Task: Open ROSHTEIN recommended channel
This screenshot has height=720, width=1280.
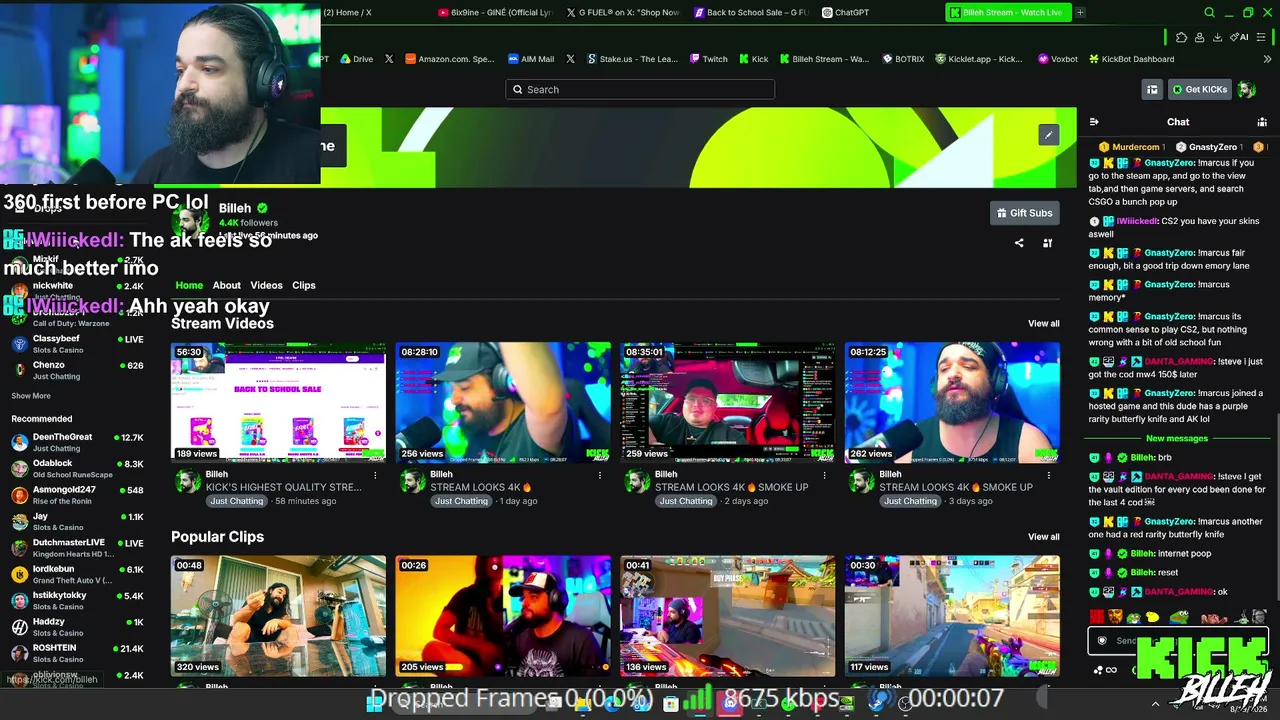Action: click(x=78, y=653)
